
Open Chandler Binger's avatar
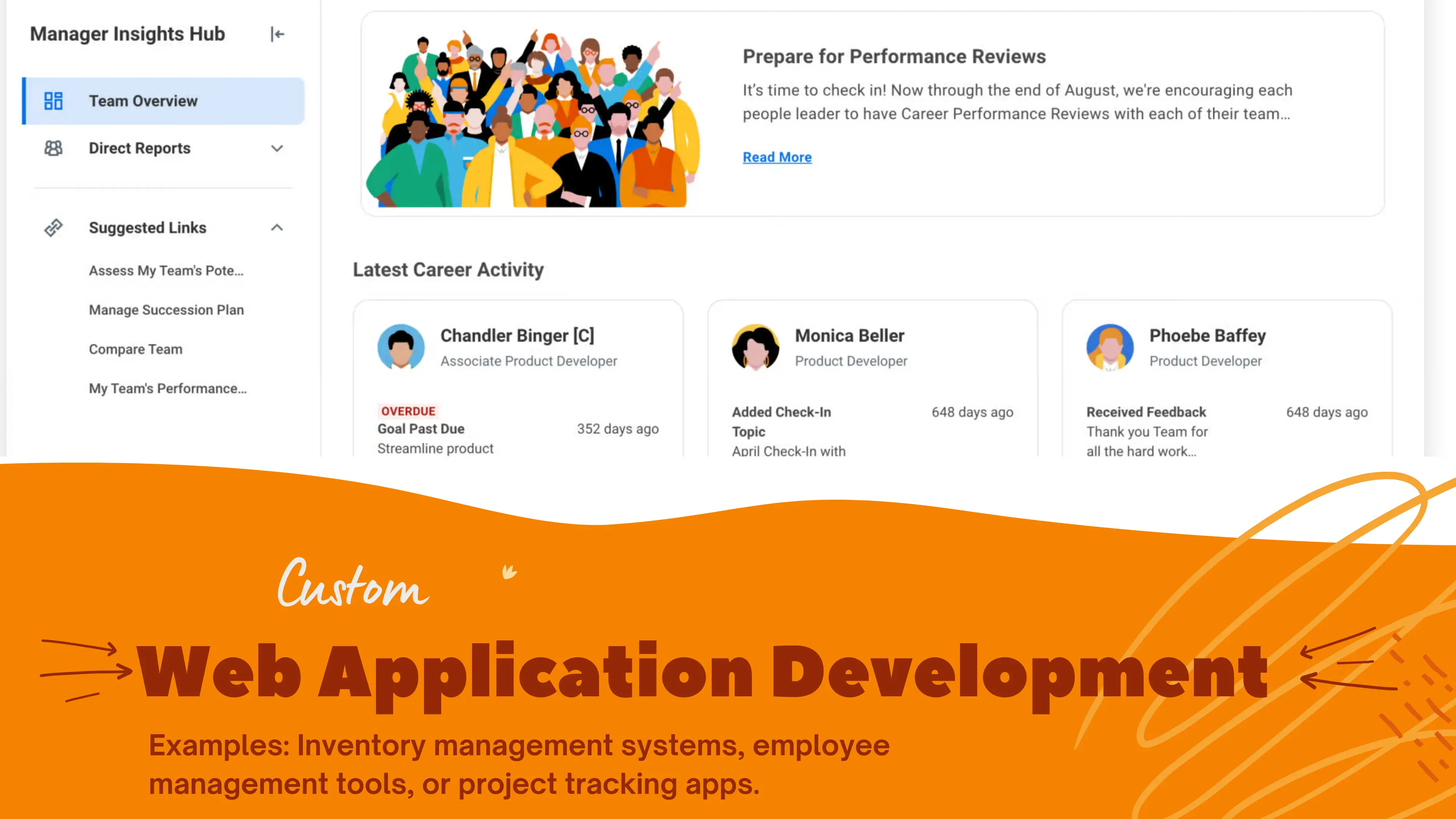click(x=401, y=347)
